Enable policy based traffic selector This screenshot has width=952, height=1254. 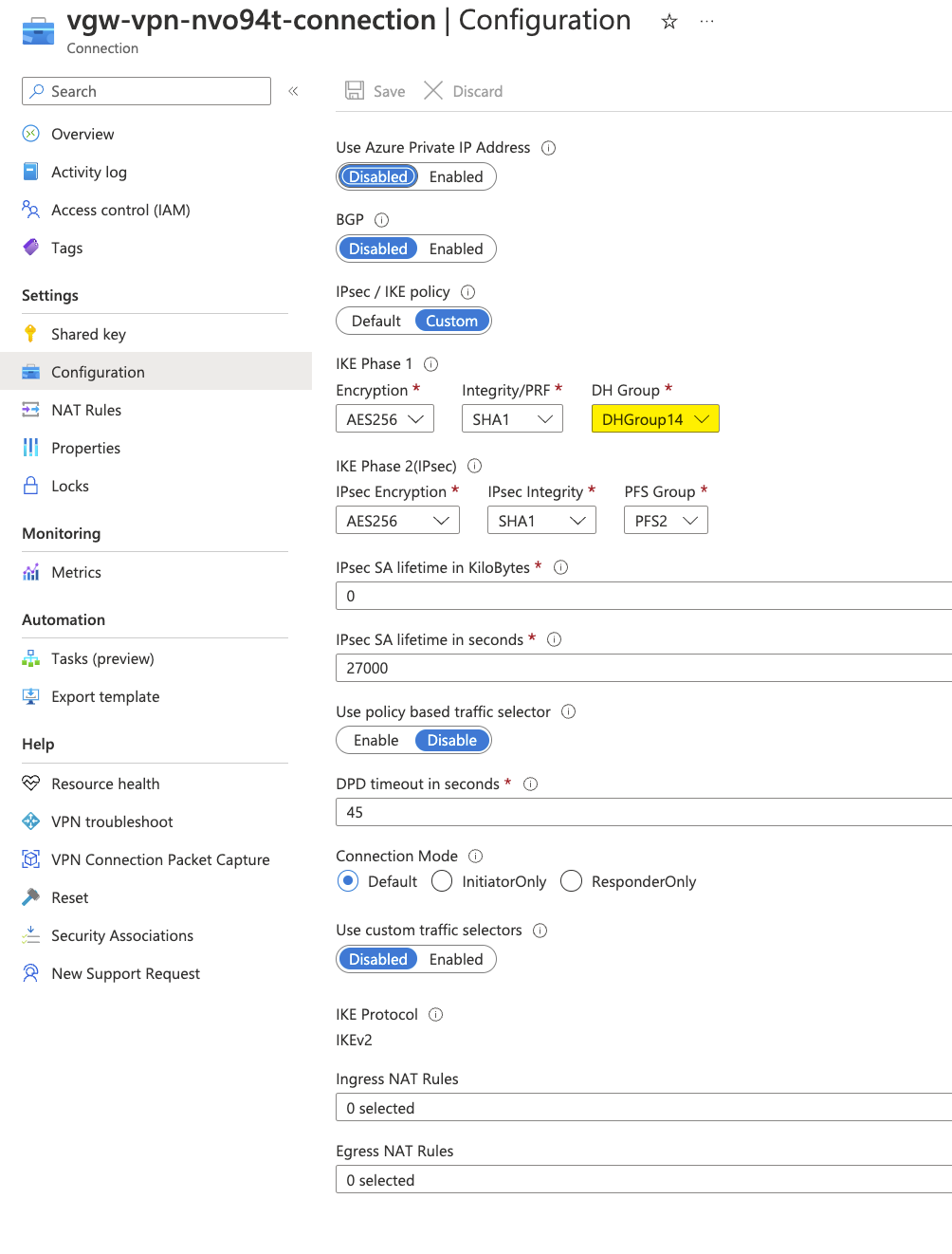click(x=376, y=740)
